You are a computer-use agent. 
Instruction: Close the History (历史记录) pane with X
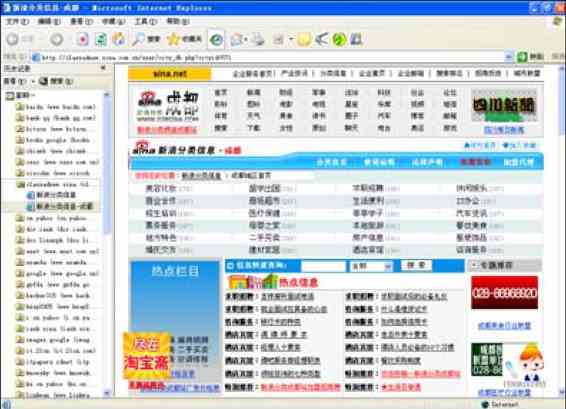click(x=103, y=68)
